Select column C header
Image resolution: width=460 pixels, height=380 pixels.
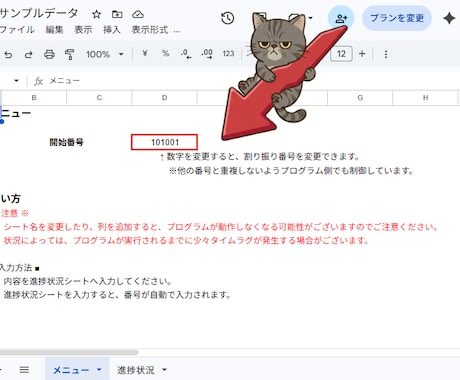coord(99,98)
